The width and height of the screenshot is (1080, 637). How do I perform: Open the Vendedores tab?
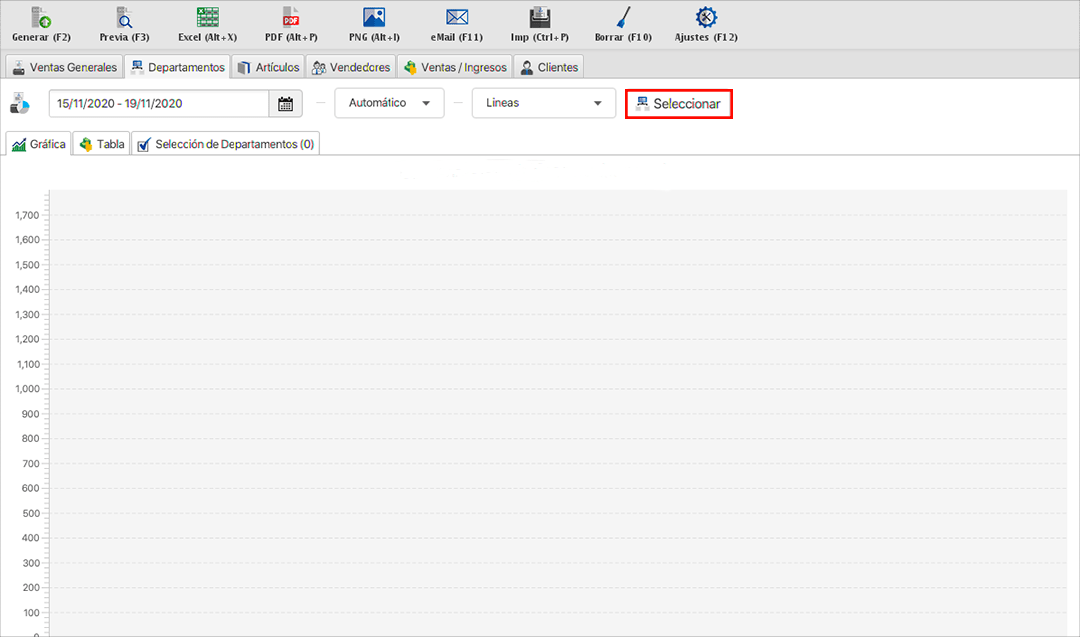click(x=350, y=67)
